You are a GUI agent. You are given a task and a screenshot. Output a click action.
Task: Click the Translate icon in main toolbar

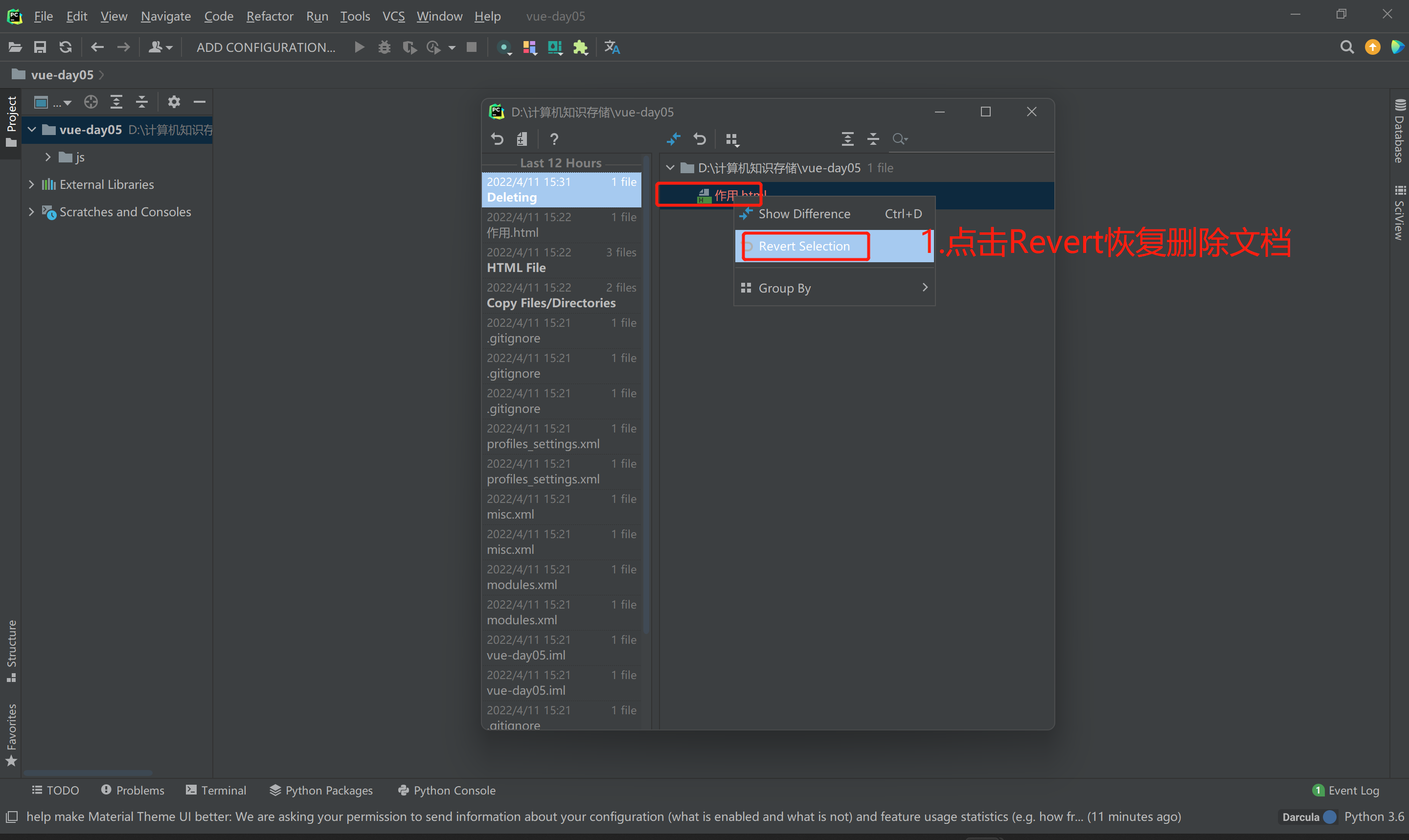[612, 47]
